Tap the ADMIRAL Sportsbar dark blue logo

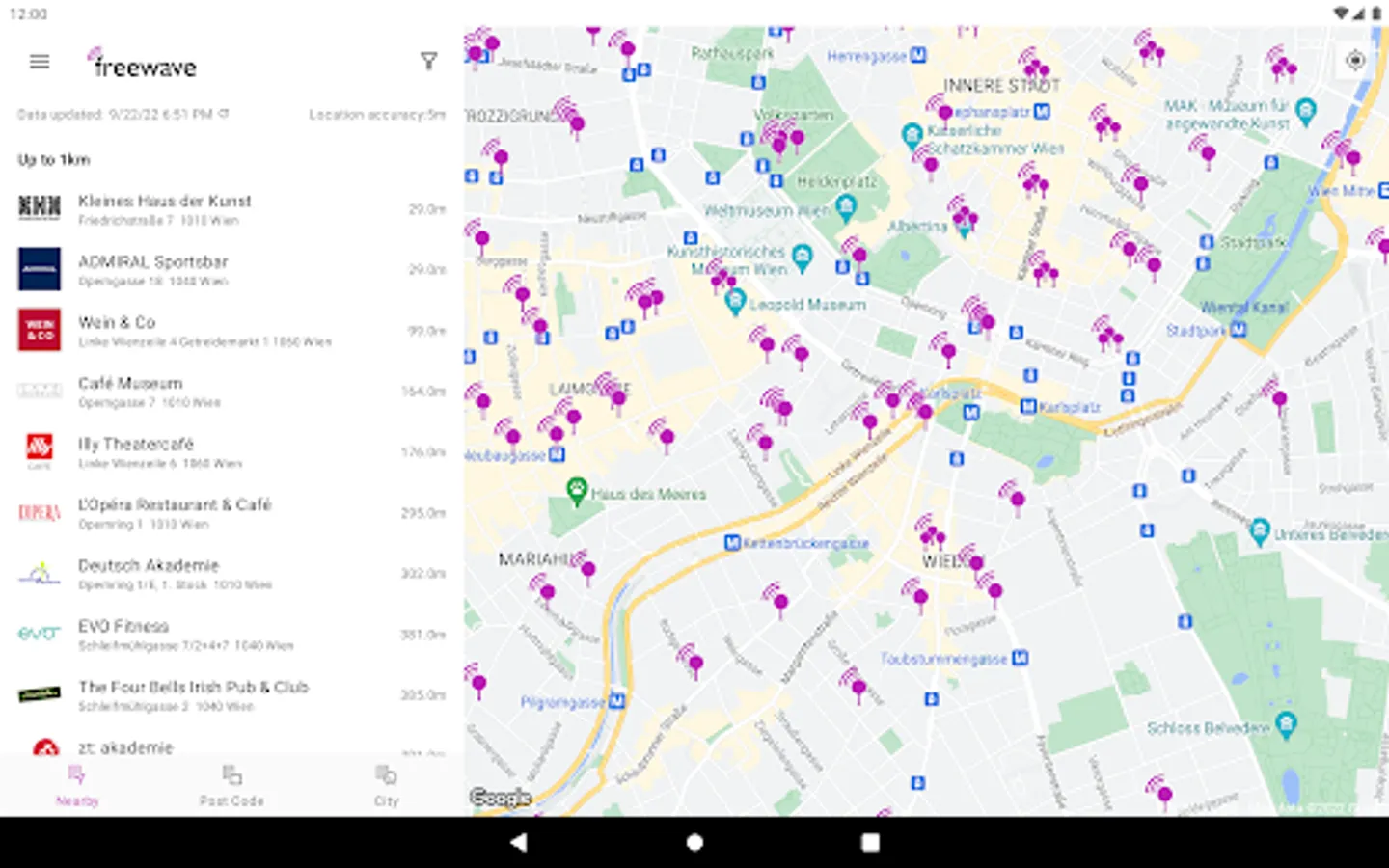40,269
